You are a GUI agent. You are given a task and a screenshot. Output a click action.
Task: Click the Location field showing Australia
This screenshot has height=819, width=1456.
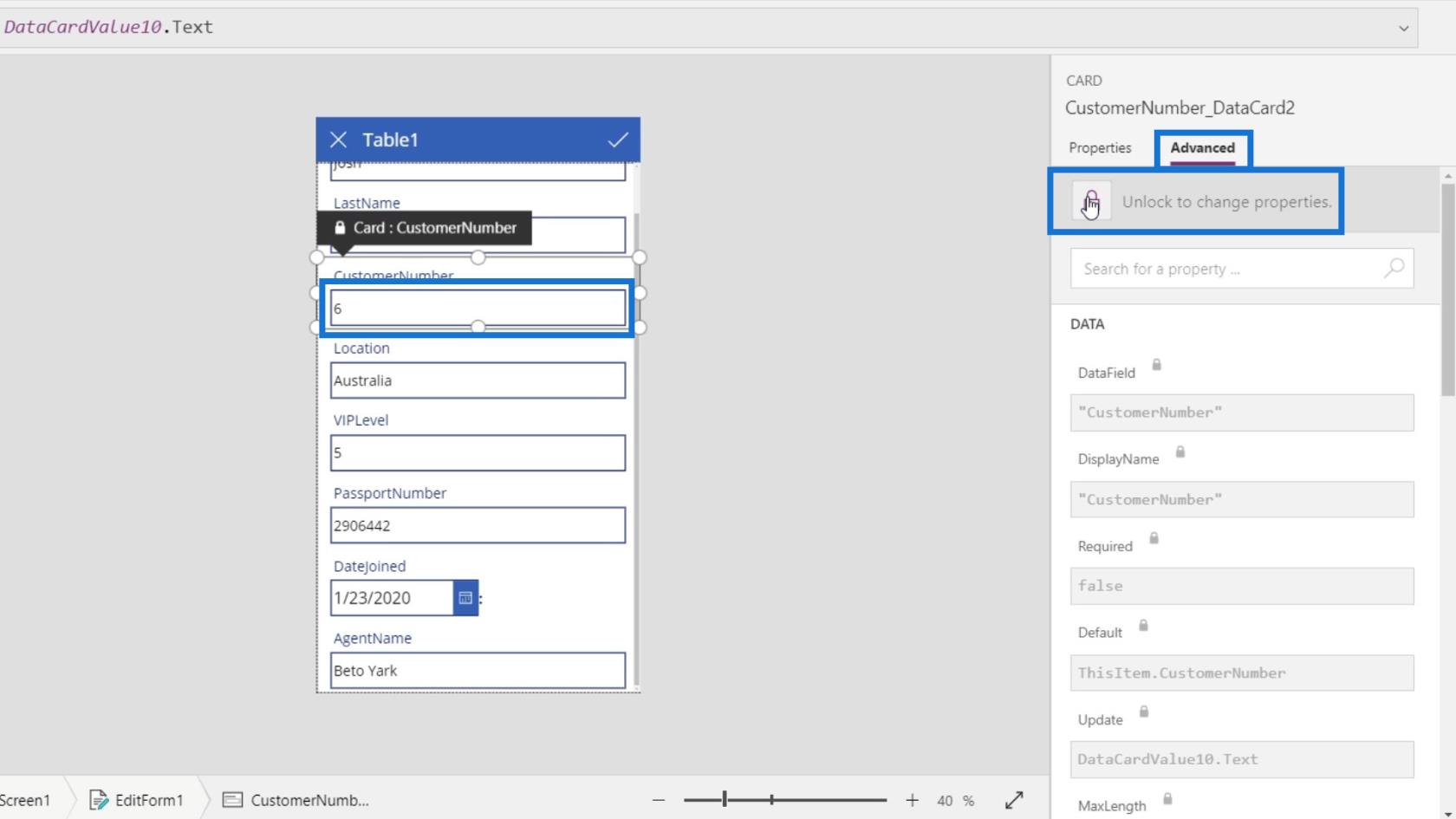(478, 380)
